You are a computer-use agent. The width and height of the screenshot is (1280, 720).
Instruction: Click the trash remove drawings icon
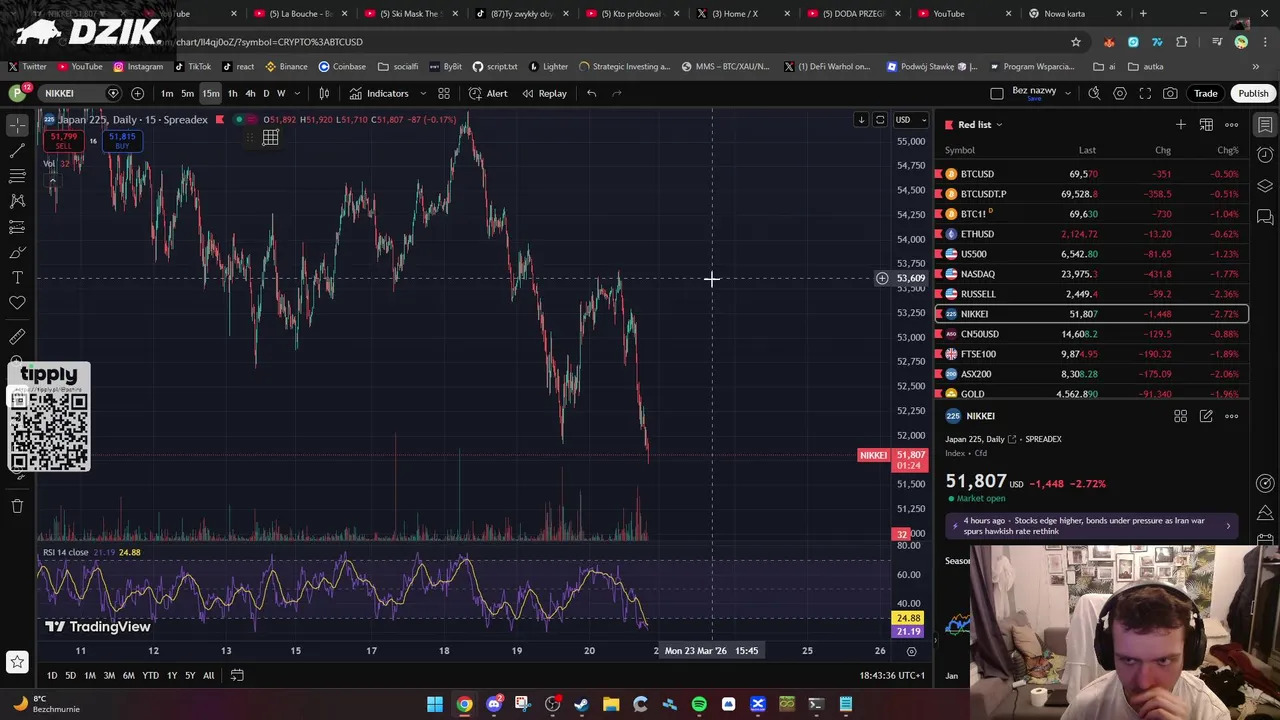pyautogui.click(x=17, y=506)
